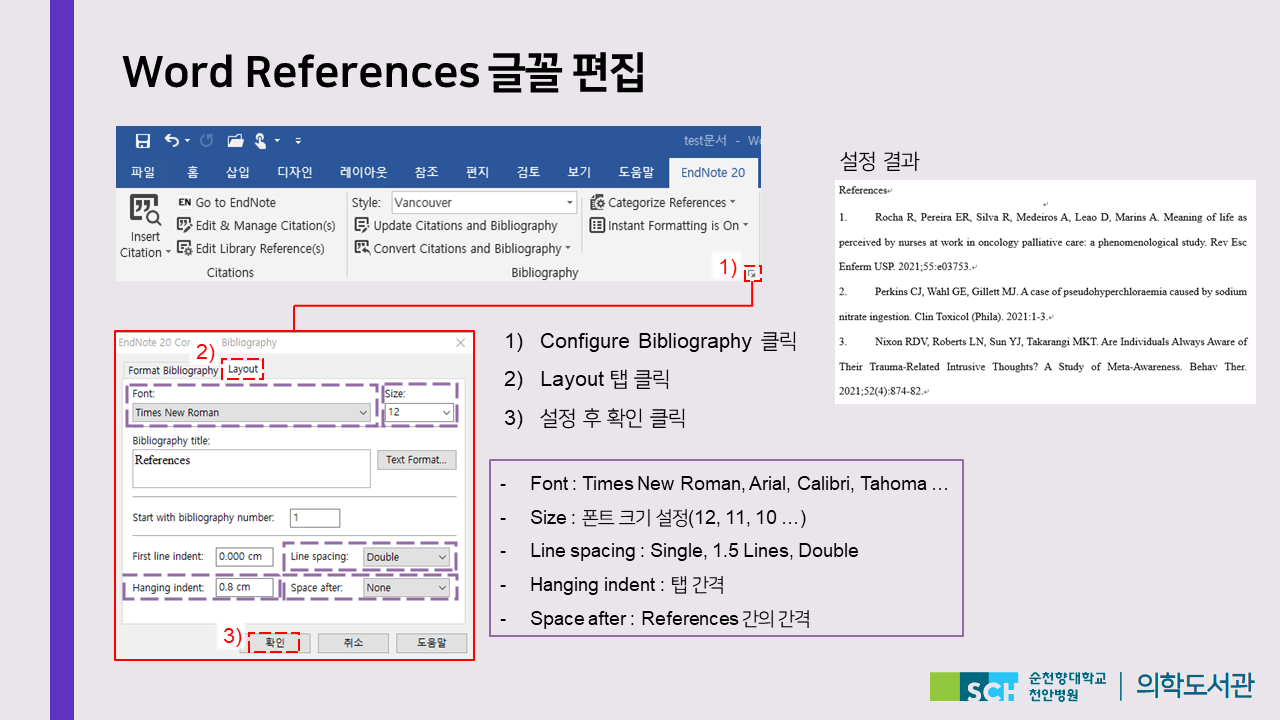Click the Bibliography title text box

click(251, 468)
